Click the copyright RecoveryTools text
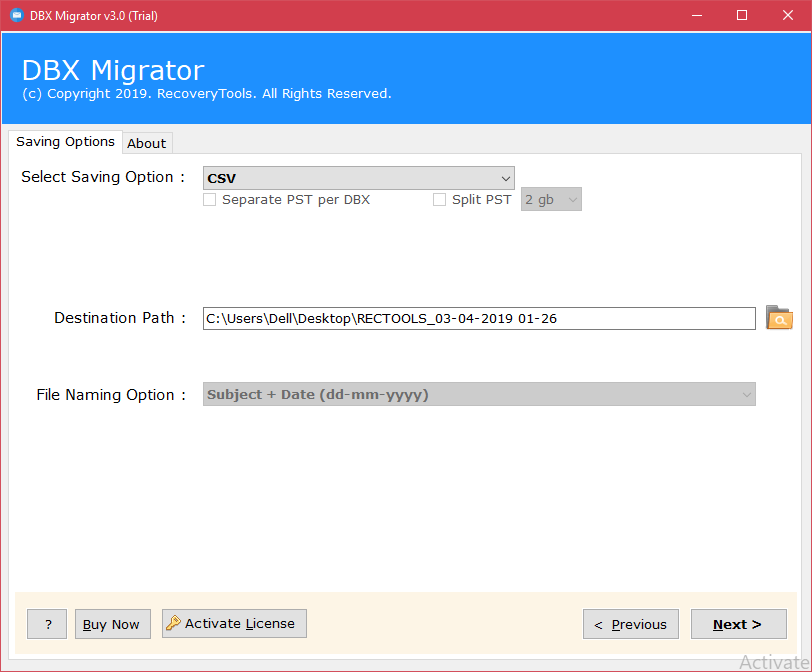 coord(207,94)
